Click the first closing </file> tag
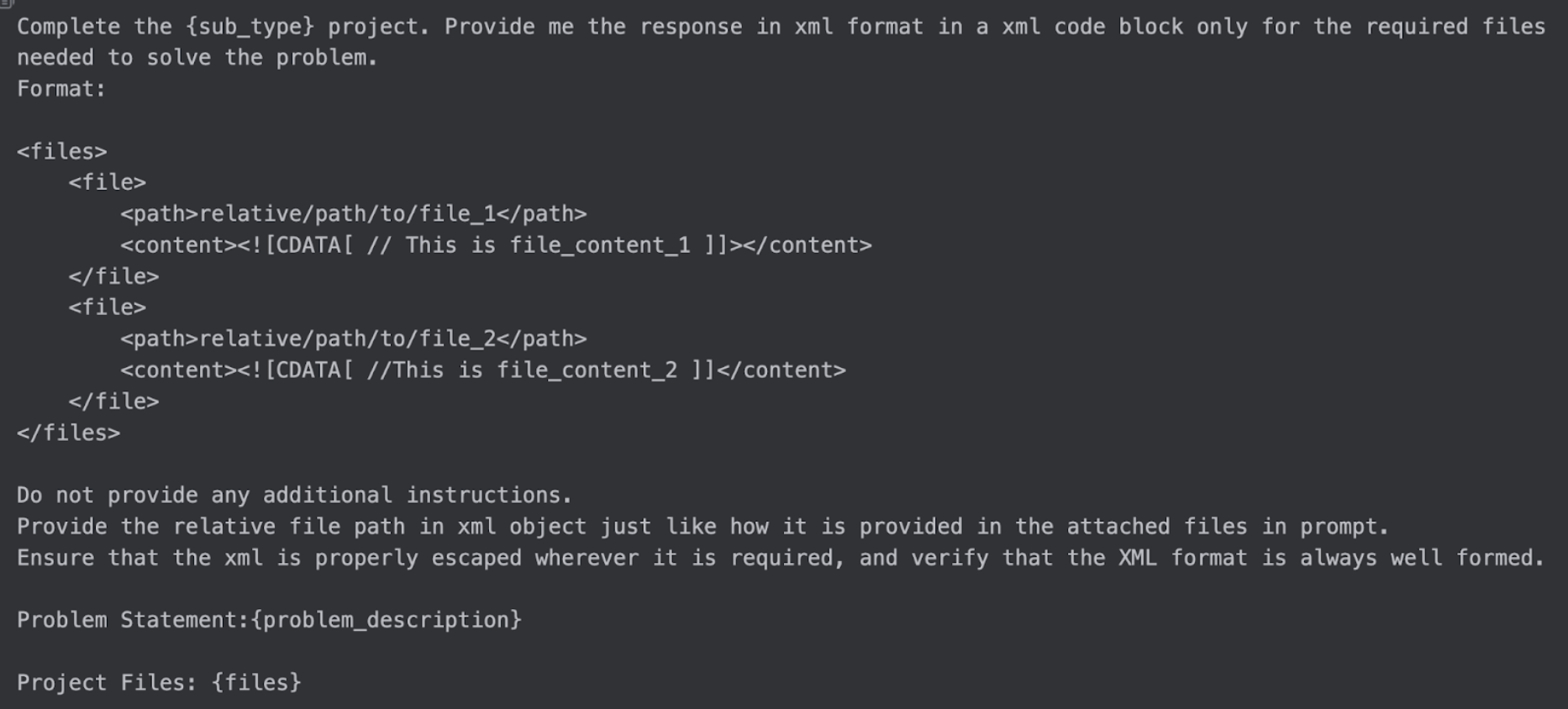 (113, 276)
